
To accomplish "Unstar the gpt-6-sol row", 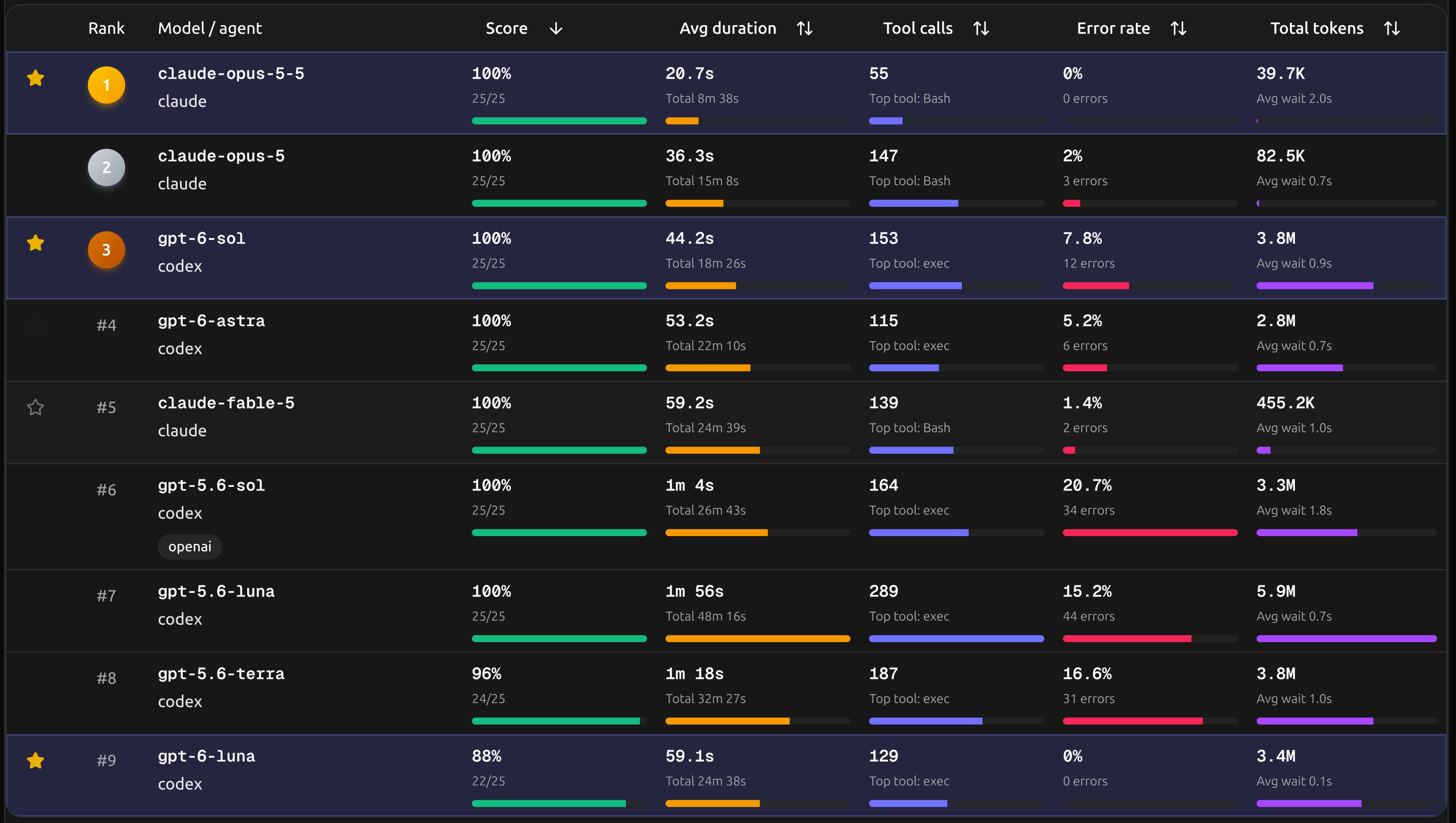I will point(36,243).
